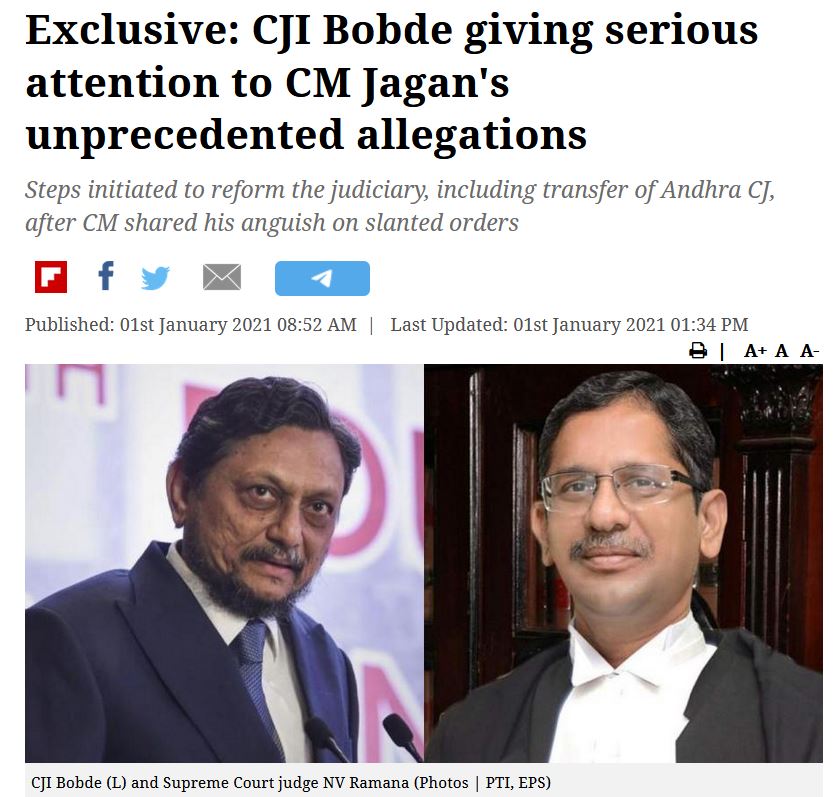The height and width of the screenshot is (797, 836).
Task: Open the CJI Bobde photo on left
Action: click(224, 563)
